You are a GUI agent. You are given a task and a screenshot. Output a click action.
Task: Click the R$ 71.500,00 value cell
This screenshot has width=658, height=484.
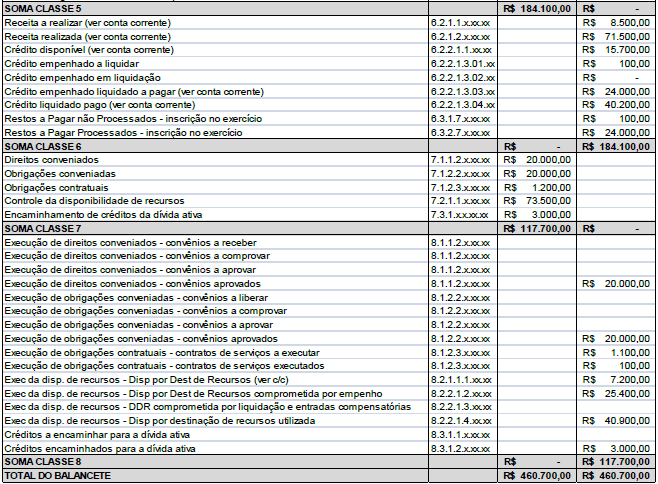616,36
